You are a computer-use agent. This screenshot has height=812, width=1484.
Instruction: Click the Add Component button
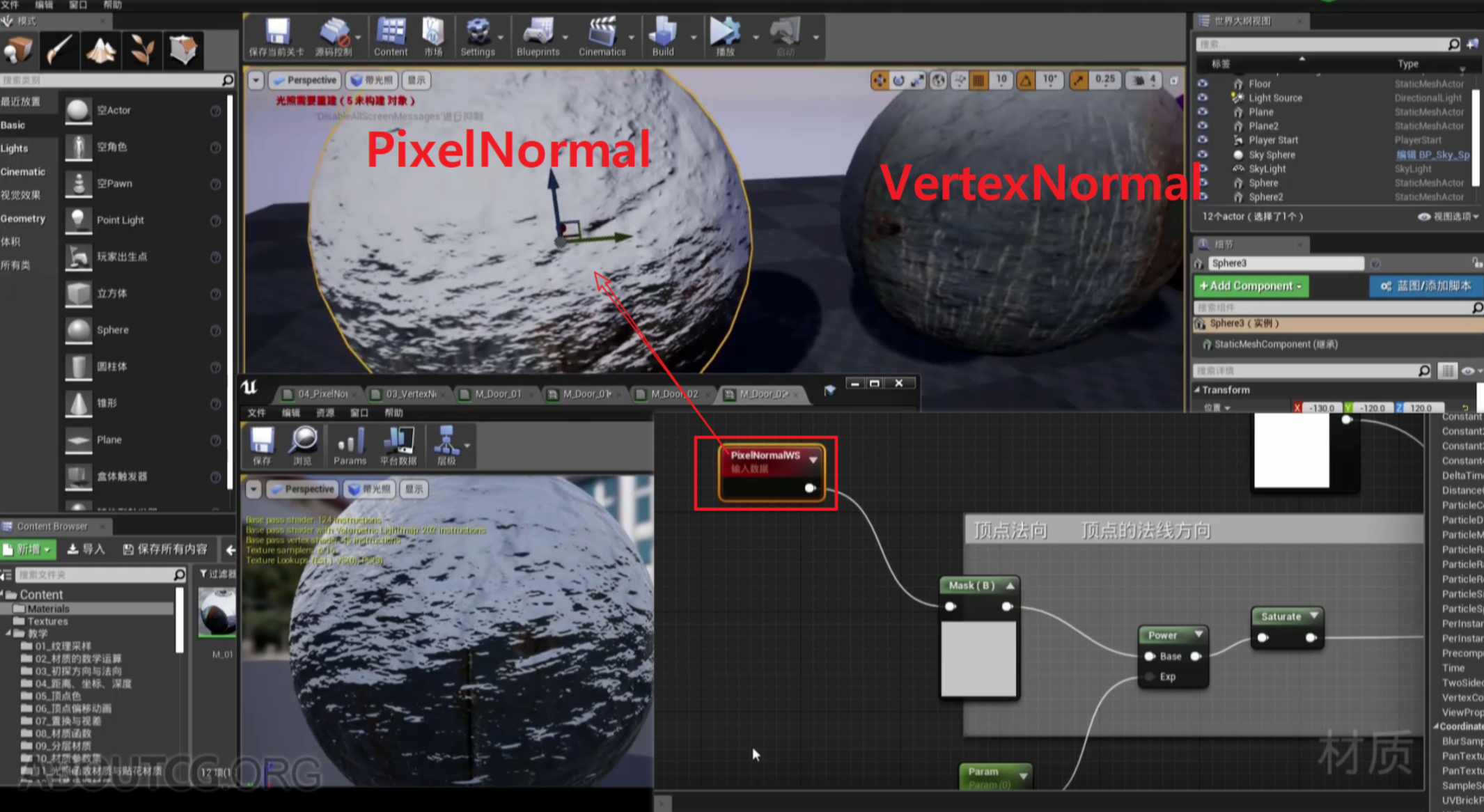pyautogui.click(x=1251, y=286)
